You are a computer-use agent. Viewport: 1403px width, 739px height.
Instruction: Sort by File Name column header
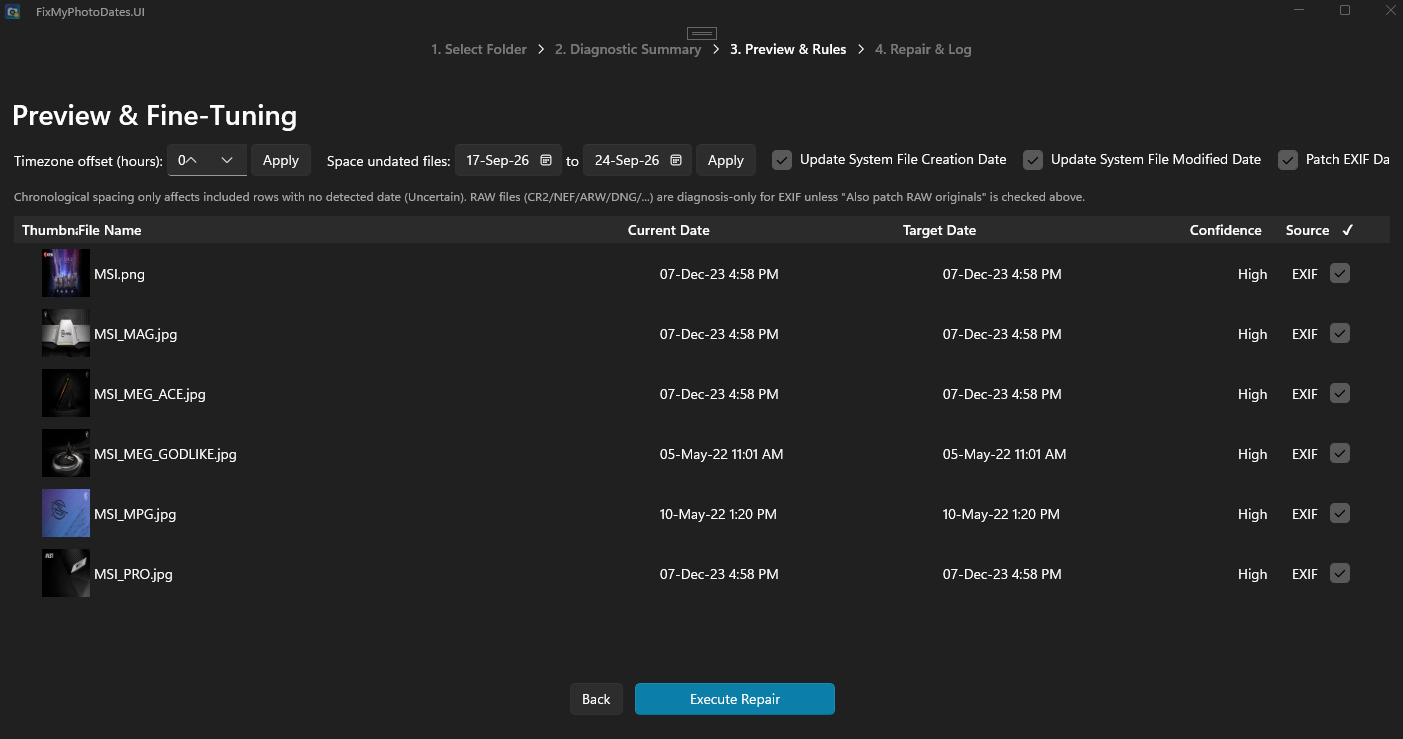pyautogui.click(x=110, y=230)
